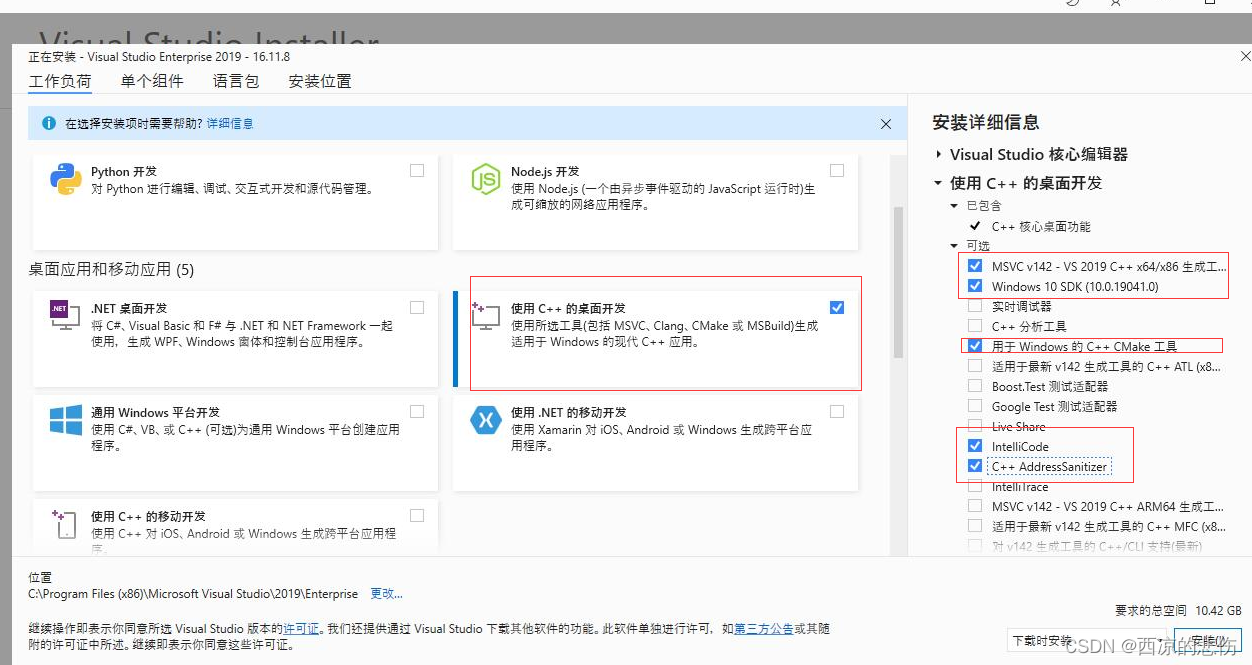Check MSVC v142 C++ ARM64 生成工具 option
This screenshot has width=1252, height=665.
click(x=975, y=506)
